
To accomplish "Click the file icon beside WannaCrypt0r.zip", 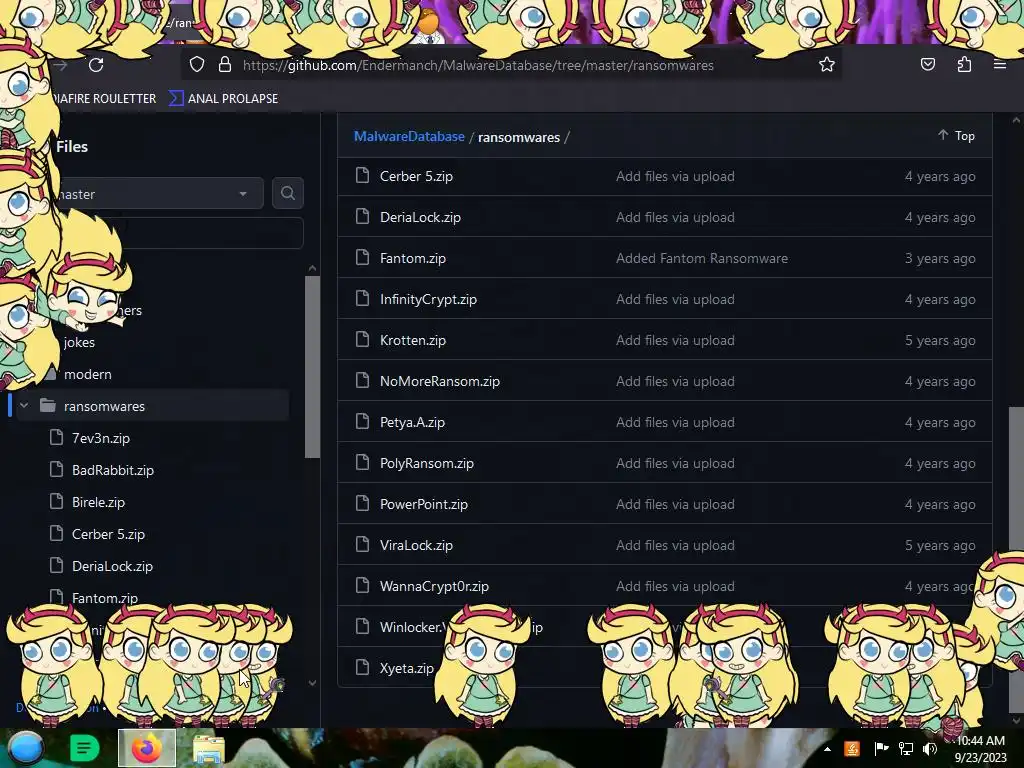I will (362, 585).
